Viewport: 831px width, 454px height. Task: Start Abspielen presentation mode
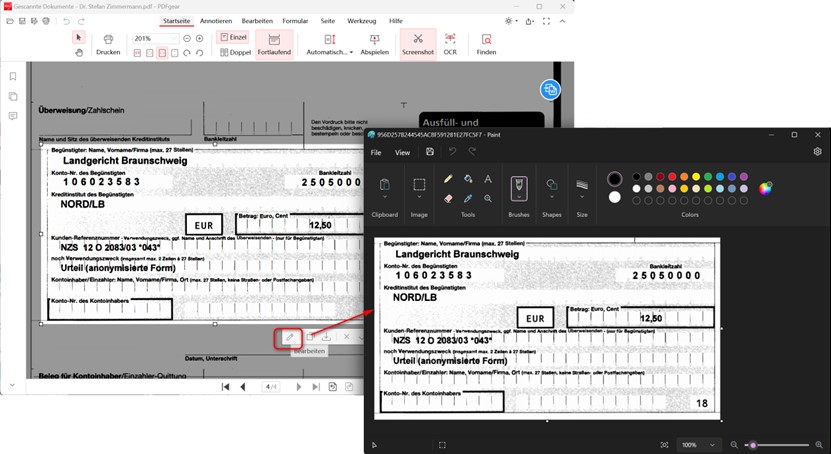tap(375, 44)
